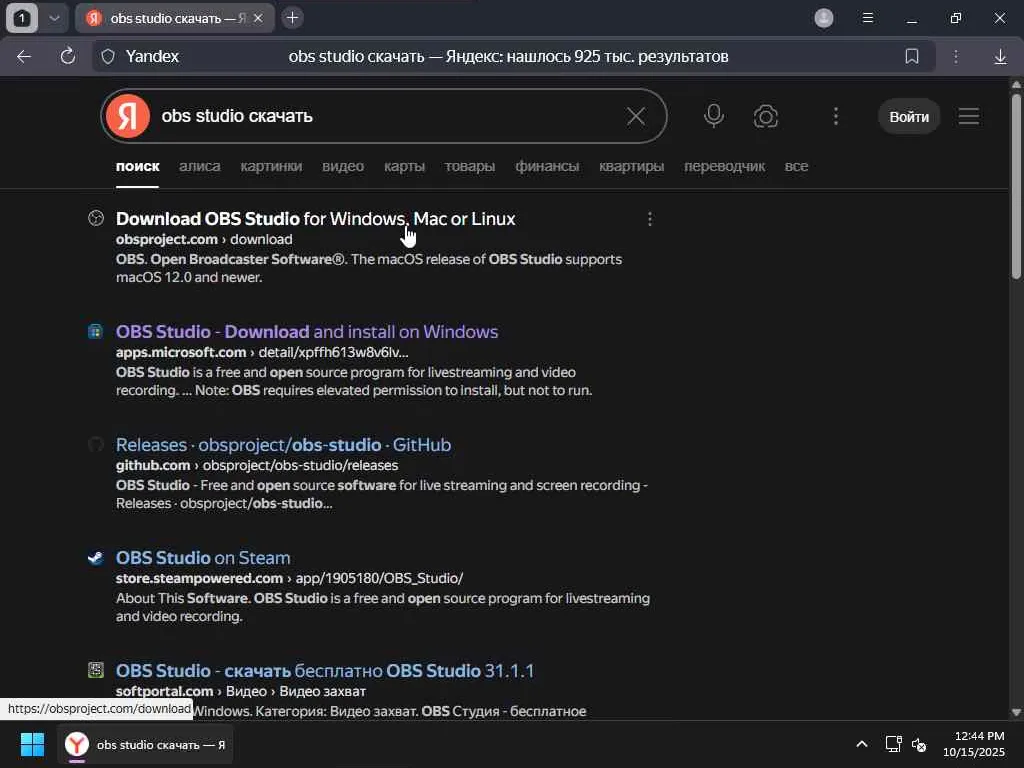Open Releases · obsproject/obs-studio · GitHub link
Screen dimensions: 1024x768
pyautogui.click(x=283, y=445)
